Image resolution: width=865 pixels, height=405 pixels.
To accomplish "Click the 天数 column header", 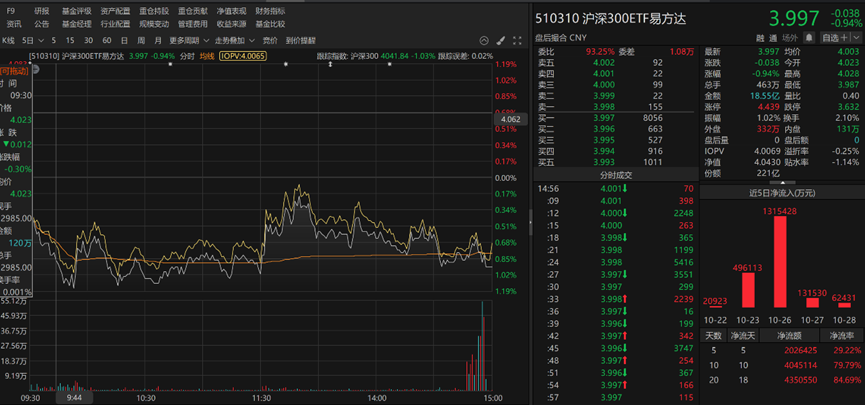I will pos(714,335).
